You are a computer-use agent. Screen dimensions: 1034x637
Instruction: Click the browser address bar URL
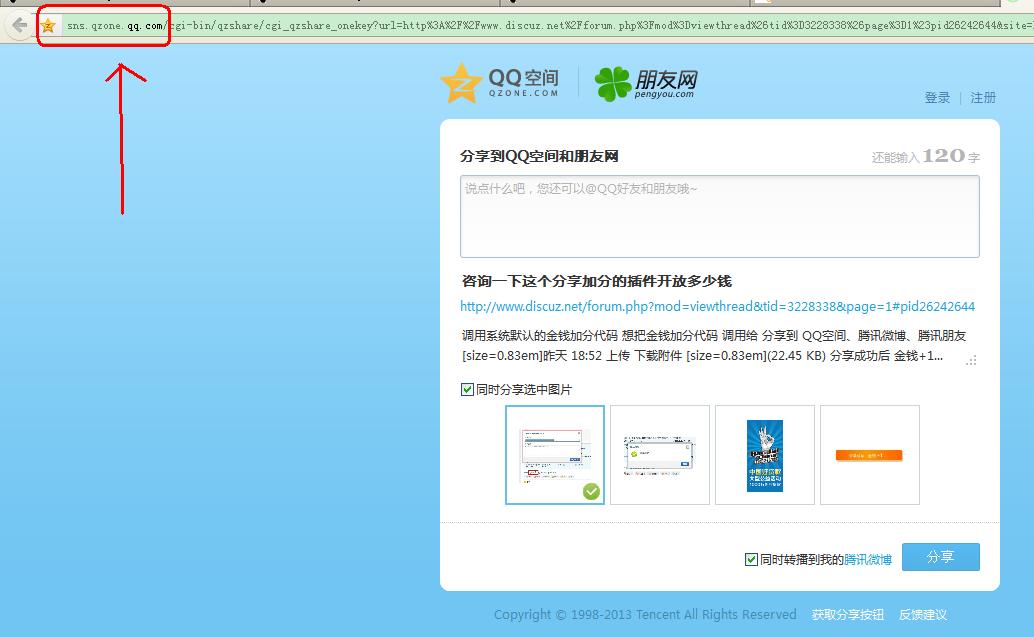point(547,26)
